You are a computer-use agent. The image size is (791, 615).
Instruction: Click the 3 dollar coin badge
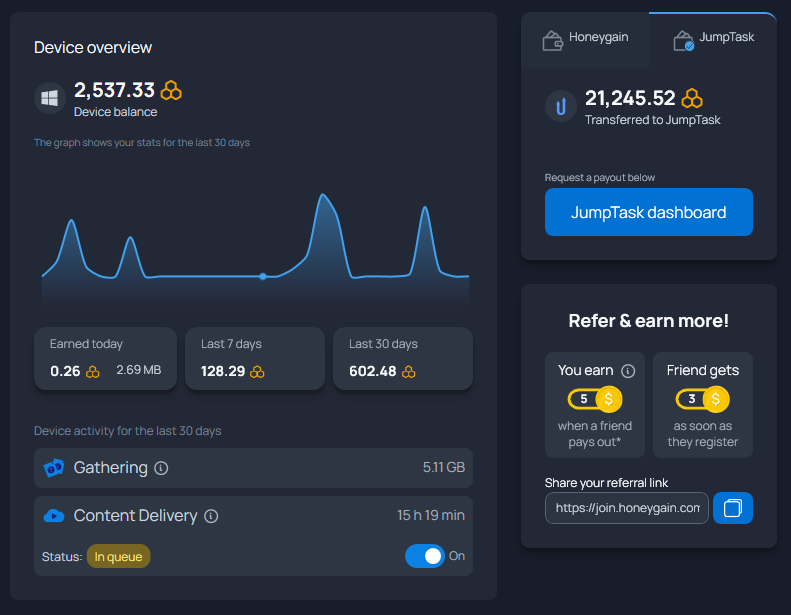703,399
